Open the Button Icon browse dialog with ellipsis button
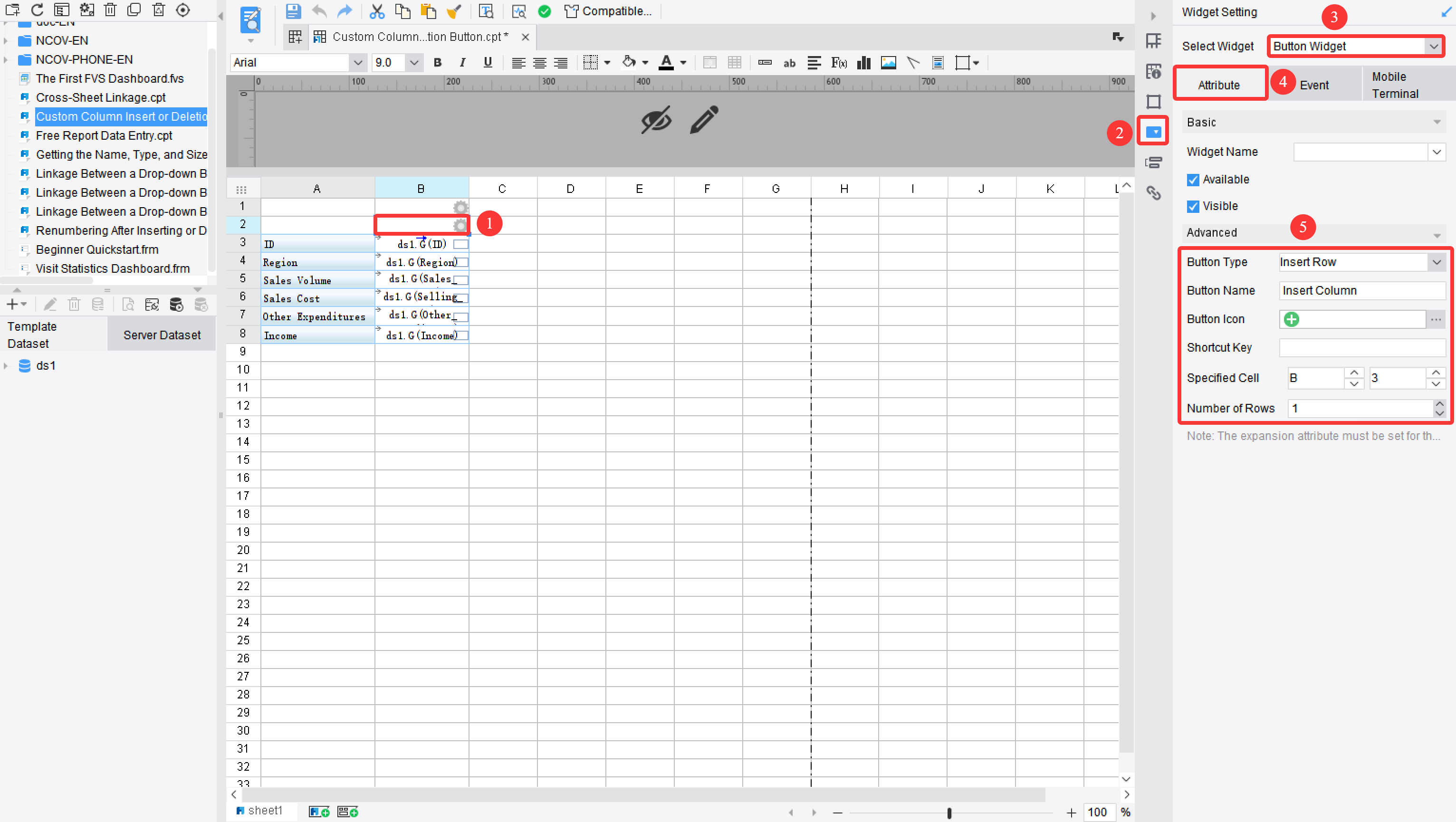This screenshot has height=822, width=1456. [x=1436, y=319]
